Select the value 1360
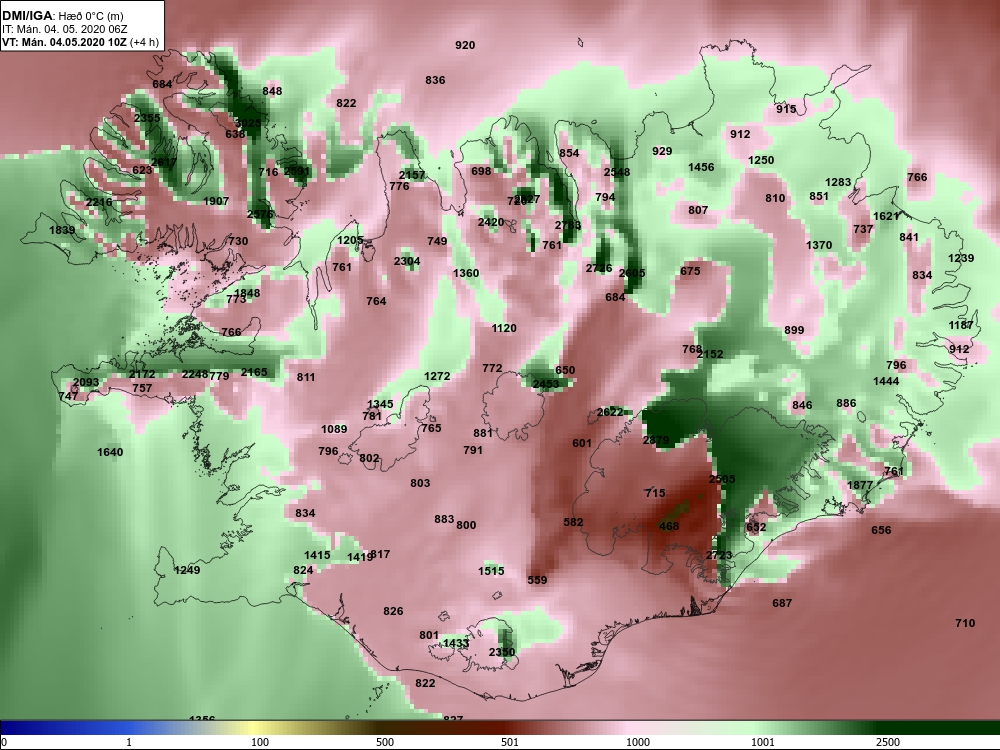1000x750 pixels. click(466, 273)
